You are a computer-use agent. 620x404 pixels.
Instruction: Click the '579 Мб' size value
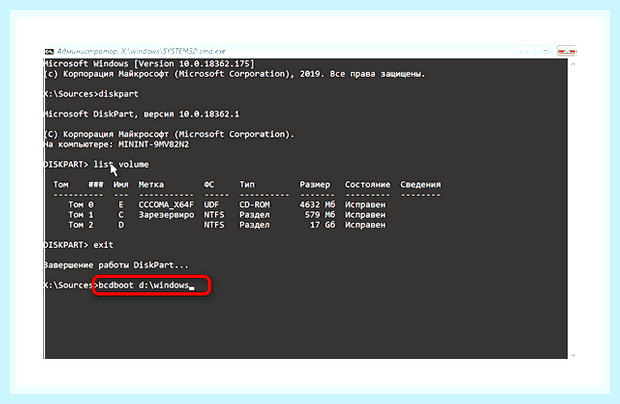pyautogui.click(x=320, y=215)
